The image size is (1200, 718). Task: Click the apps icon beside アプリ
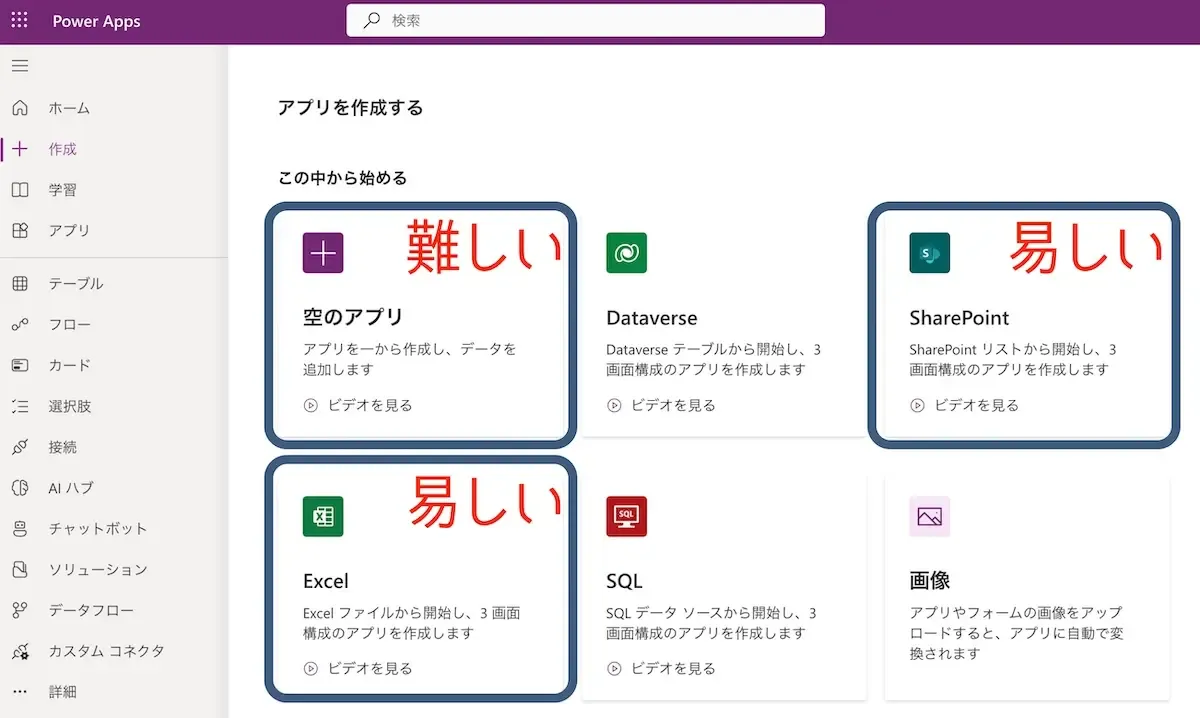pyautogui.click(x=20, y=231)
